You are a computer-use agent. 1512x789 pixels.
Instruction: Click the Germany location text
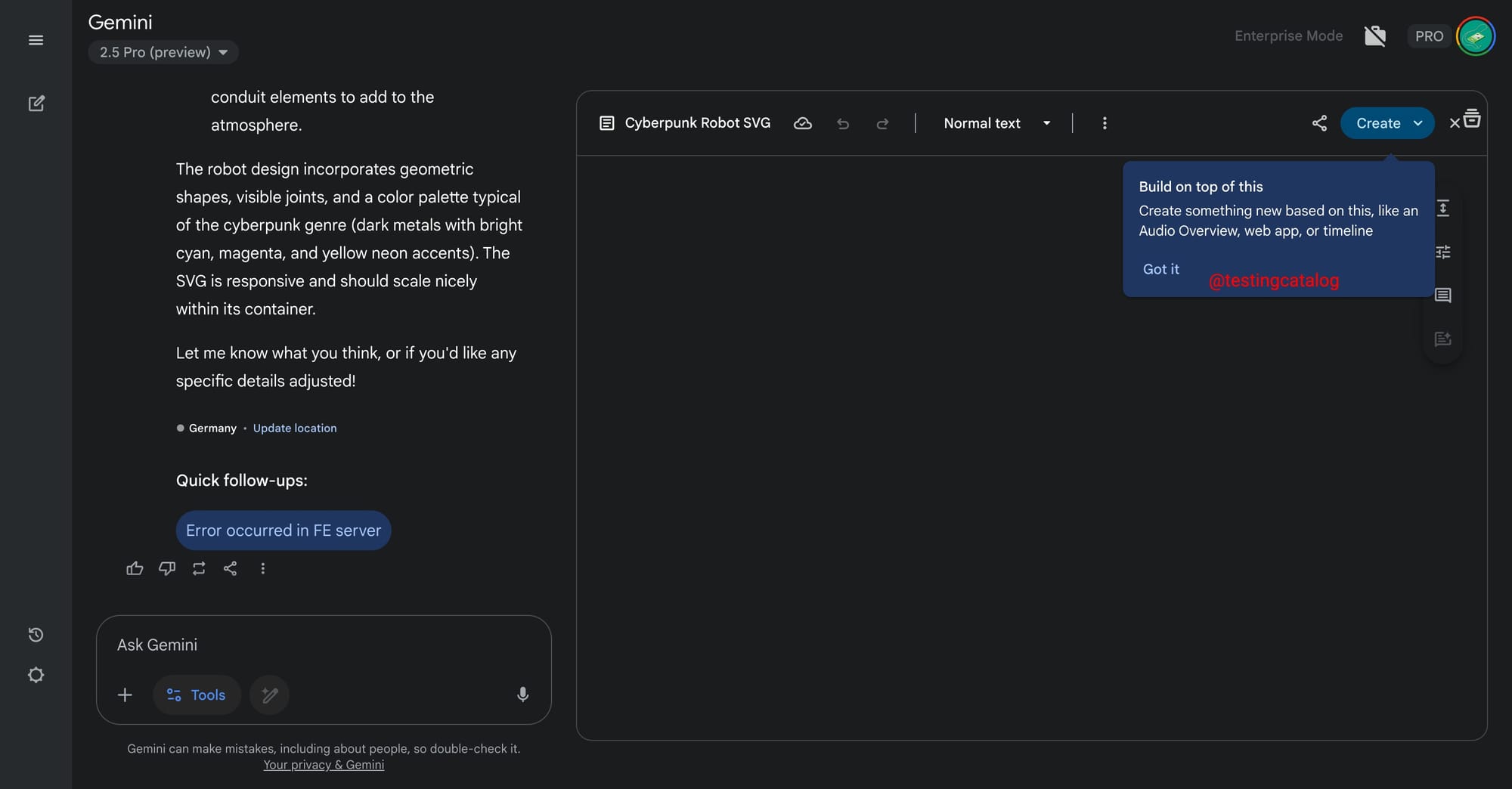click(x=212, y=428)
